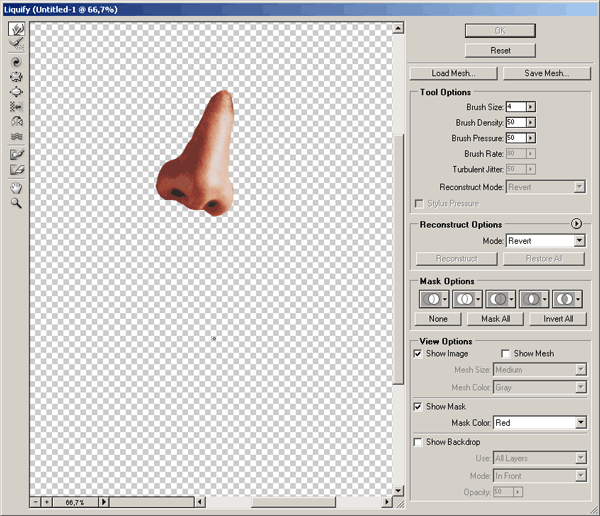Uncheck the Show Image checkbox
Image resolution: width=600 pixels, height=516 pixels.
(418, 354)
